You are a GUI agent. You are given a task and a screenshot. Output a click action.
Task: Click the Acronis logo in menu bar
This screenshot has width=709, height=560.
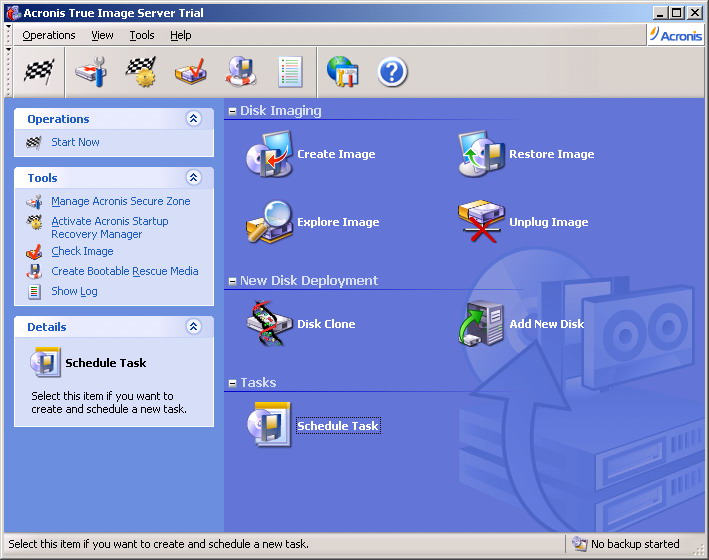coord(676,35)
